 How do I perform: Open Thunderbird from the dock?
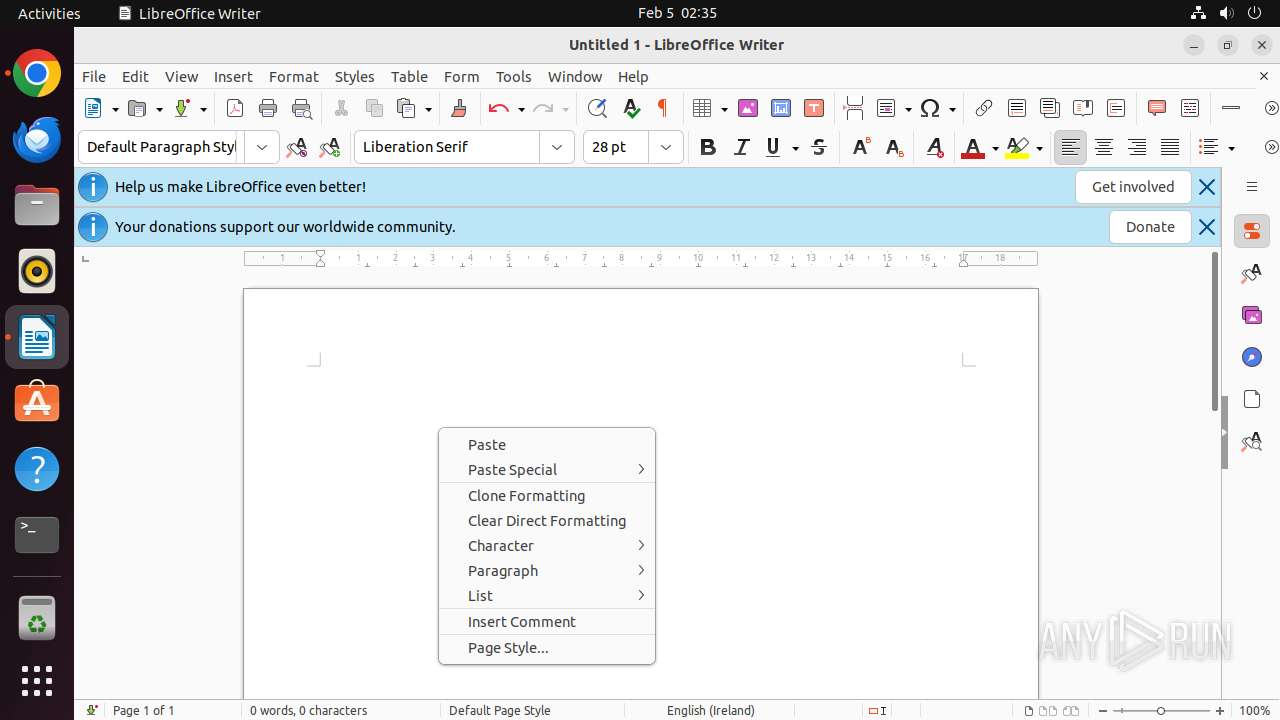click(37, 140)
